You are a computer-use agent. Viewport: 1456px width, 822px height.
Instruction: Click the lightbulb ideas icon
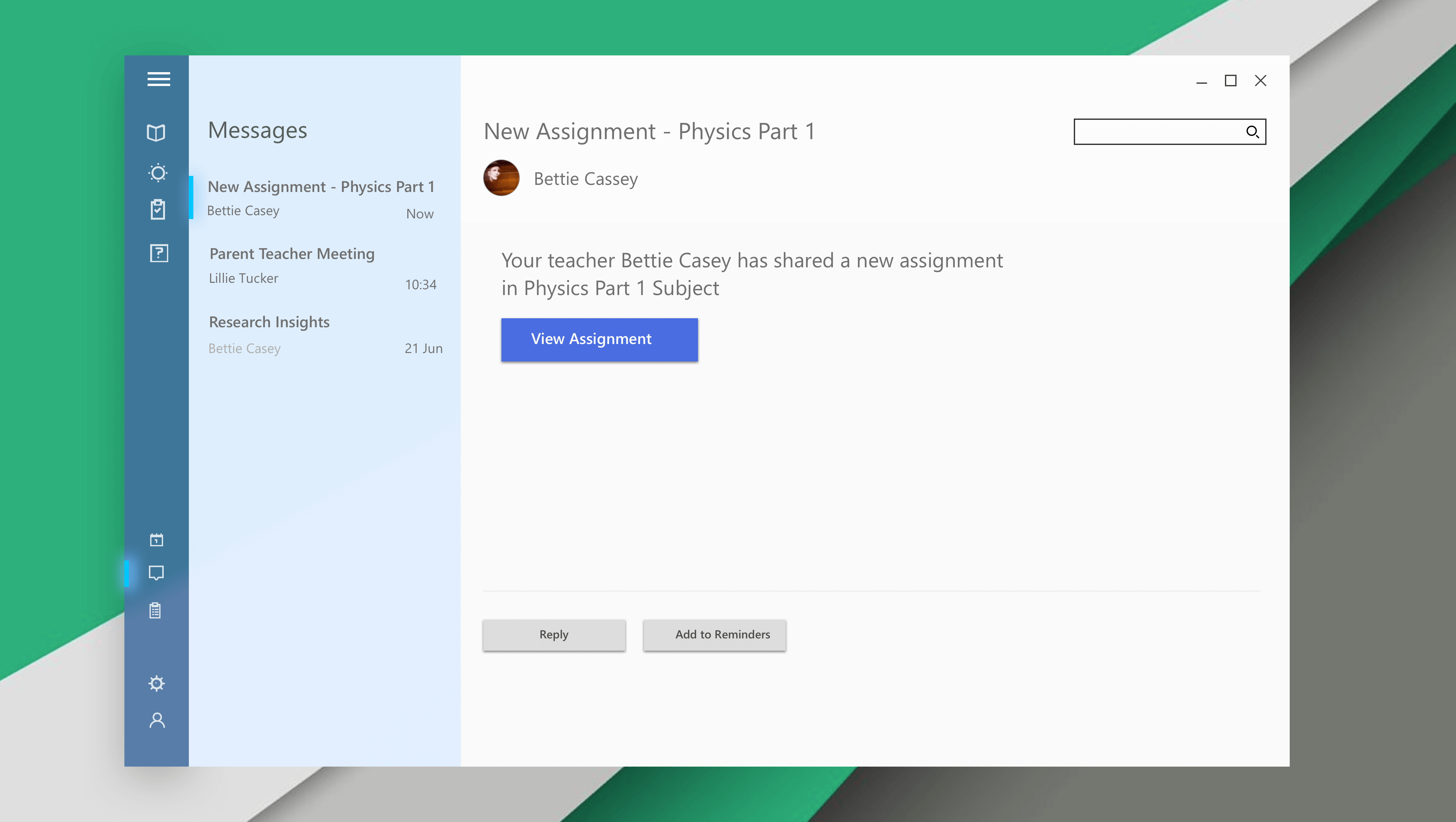click(x=158, y=173)
